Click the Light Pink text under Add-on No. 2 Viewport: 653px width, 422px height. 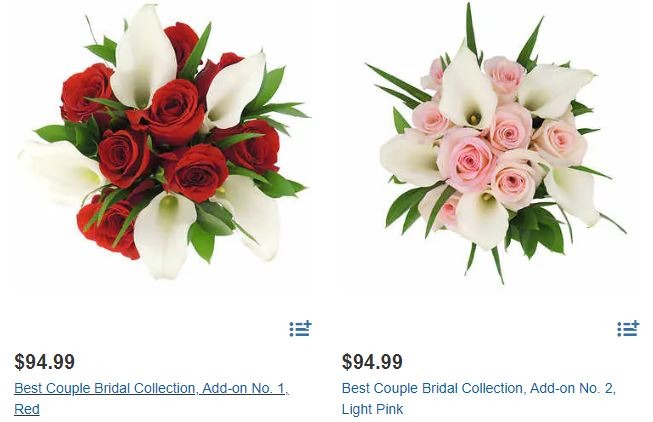pos(372,409)
